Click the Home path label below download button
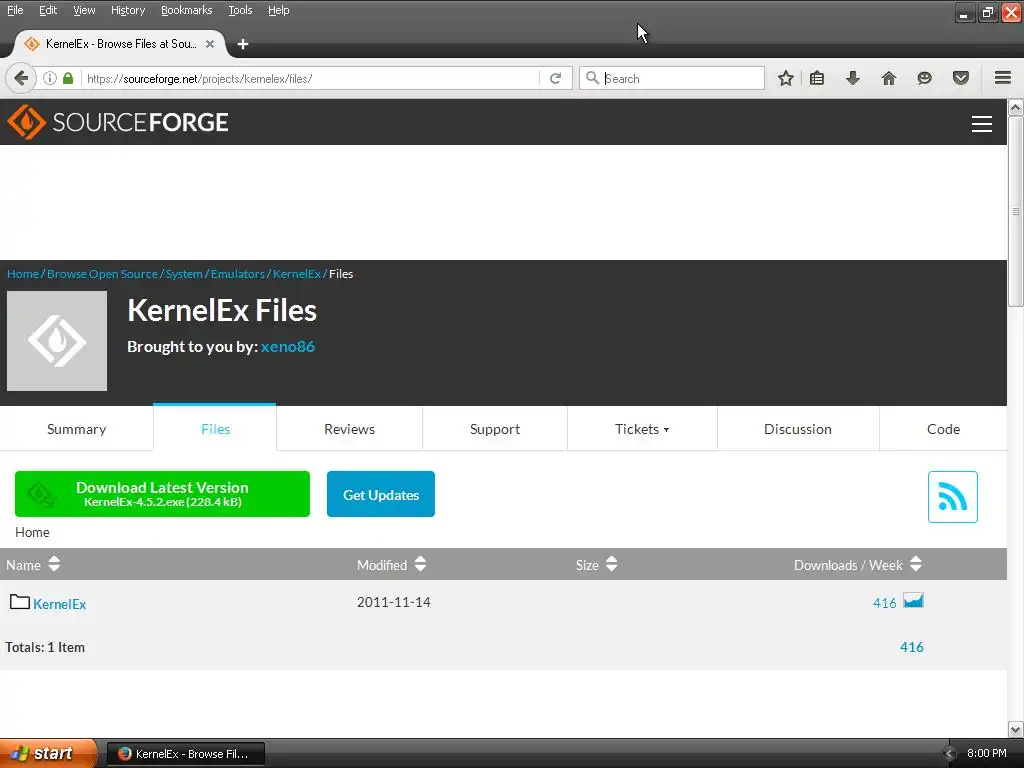This screenshot has height=768, width=1024. click(x=32, y=532)
